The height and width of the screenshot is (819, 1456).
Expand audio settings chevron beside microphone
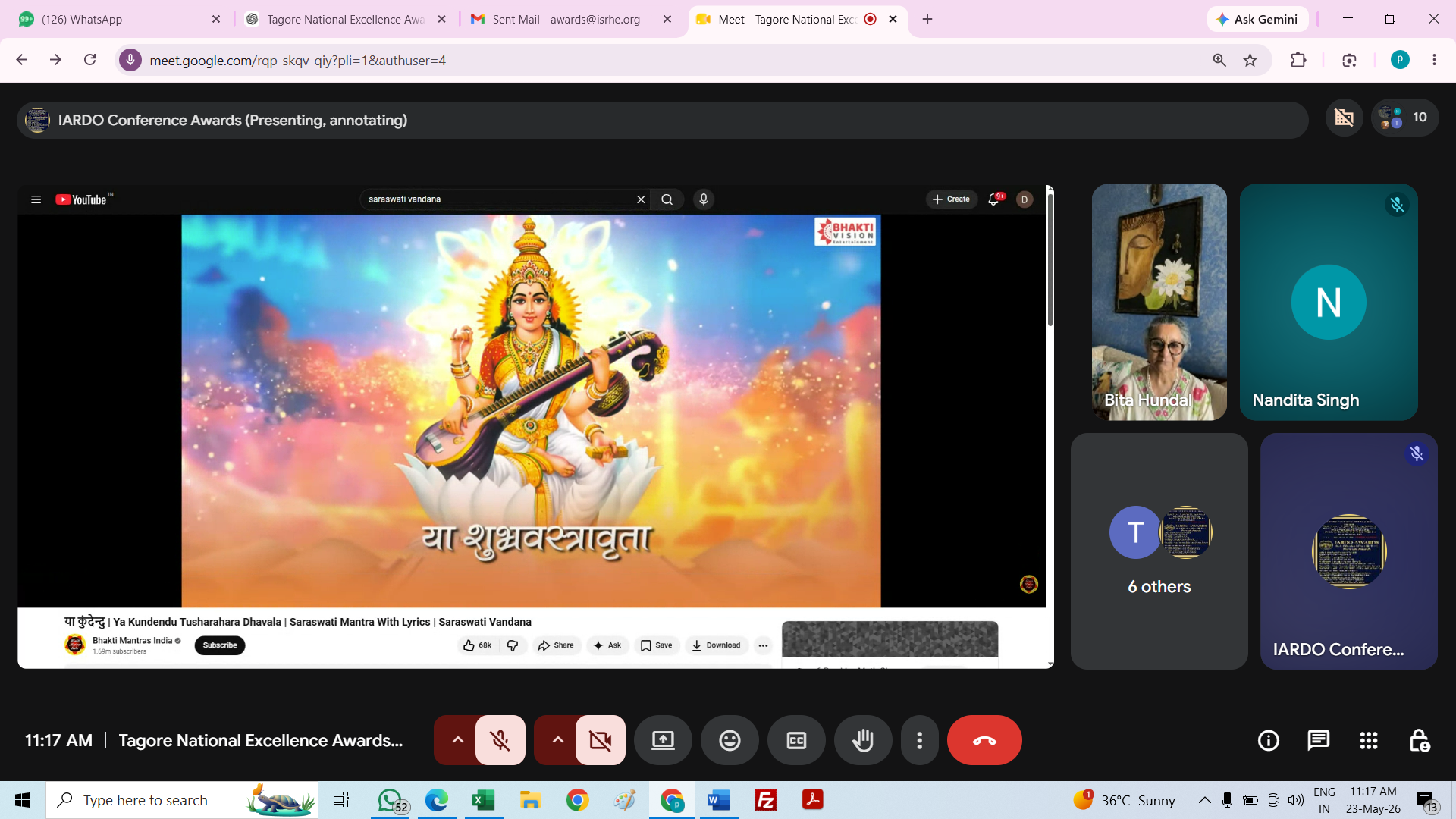click(457, 740)
